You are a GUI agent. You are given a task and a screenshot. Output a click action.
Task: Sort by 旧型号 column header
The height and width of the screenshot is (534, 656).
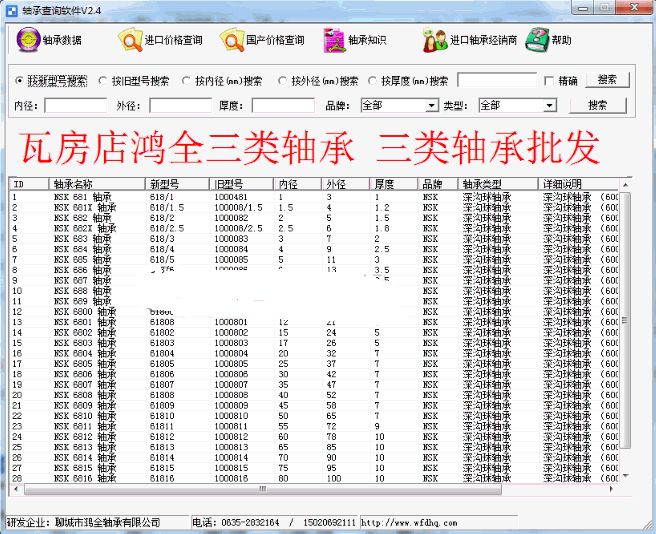point(242,184)
